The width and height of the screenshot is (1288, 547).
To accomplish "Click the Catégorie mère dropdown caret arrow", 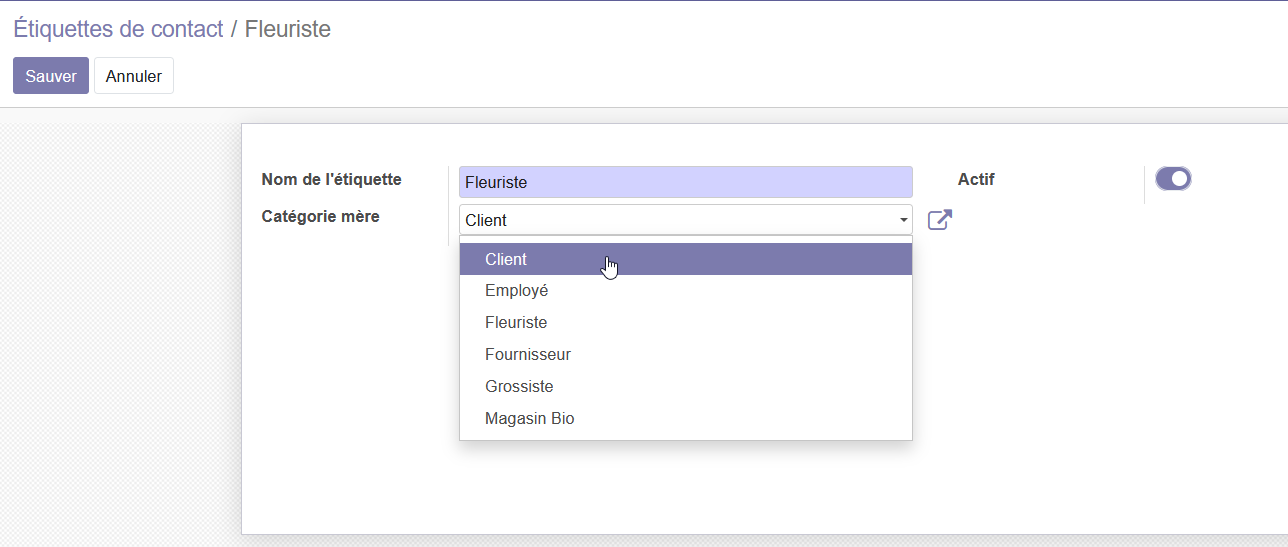I will tap(903, 220).
